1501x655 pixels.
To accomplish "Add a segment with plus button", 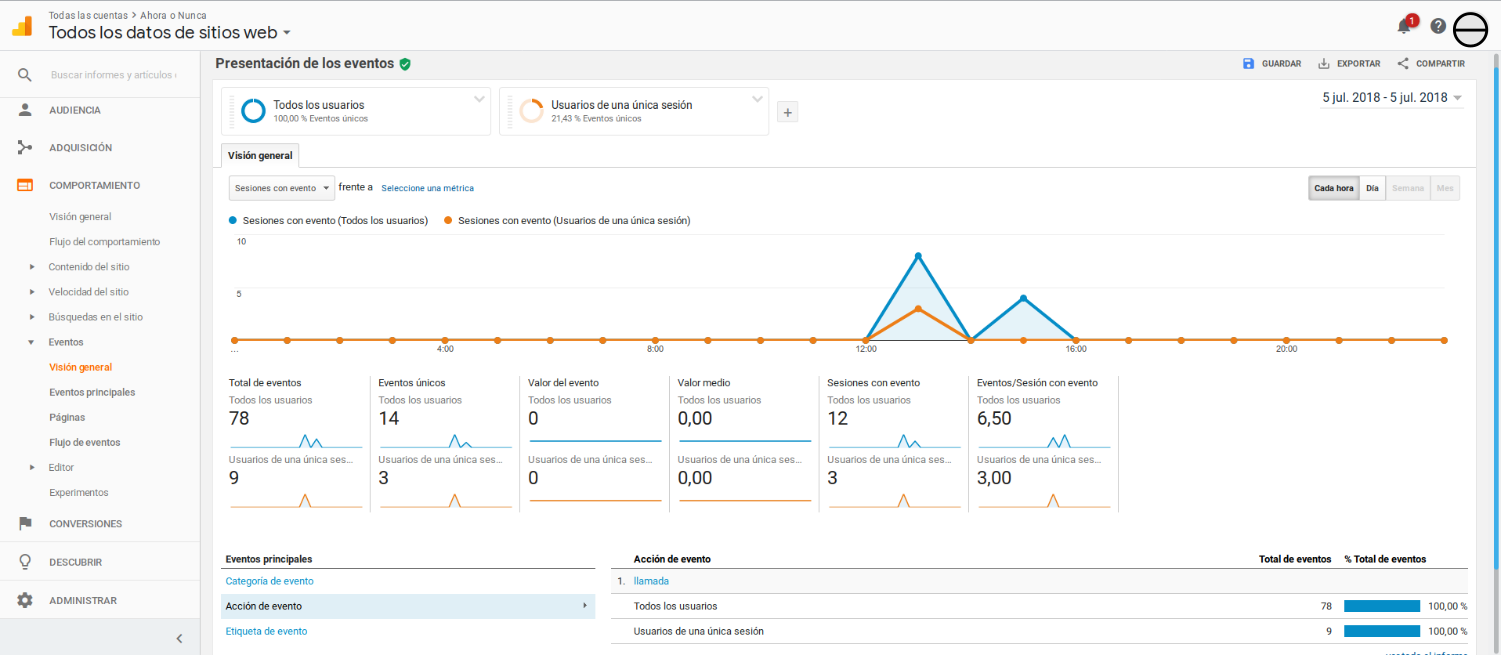I will point(788,113).
